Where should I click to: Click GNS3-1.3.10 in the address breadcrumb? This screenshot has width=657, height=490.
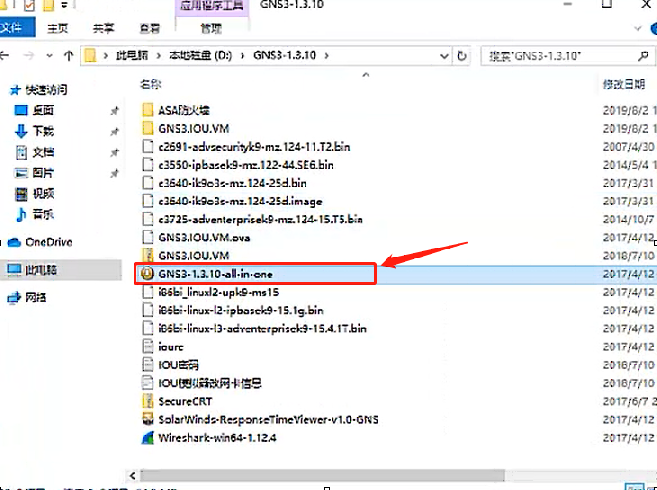pyautogui.click(x=285, y=55)
